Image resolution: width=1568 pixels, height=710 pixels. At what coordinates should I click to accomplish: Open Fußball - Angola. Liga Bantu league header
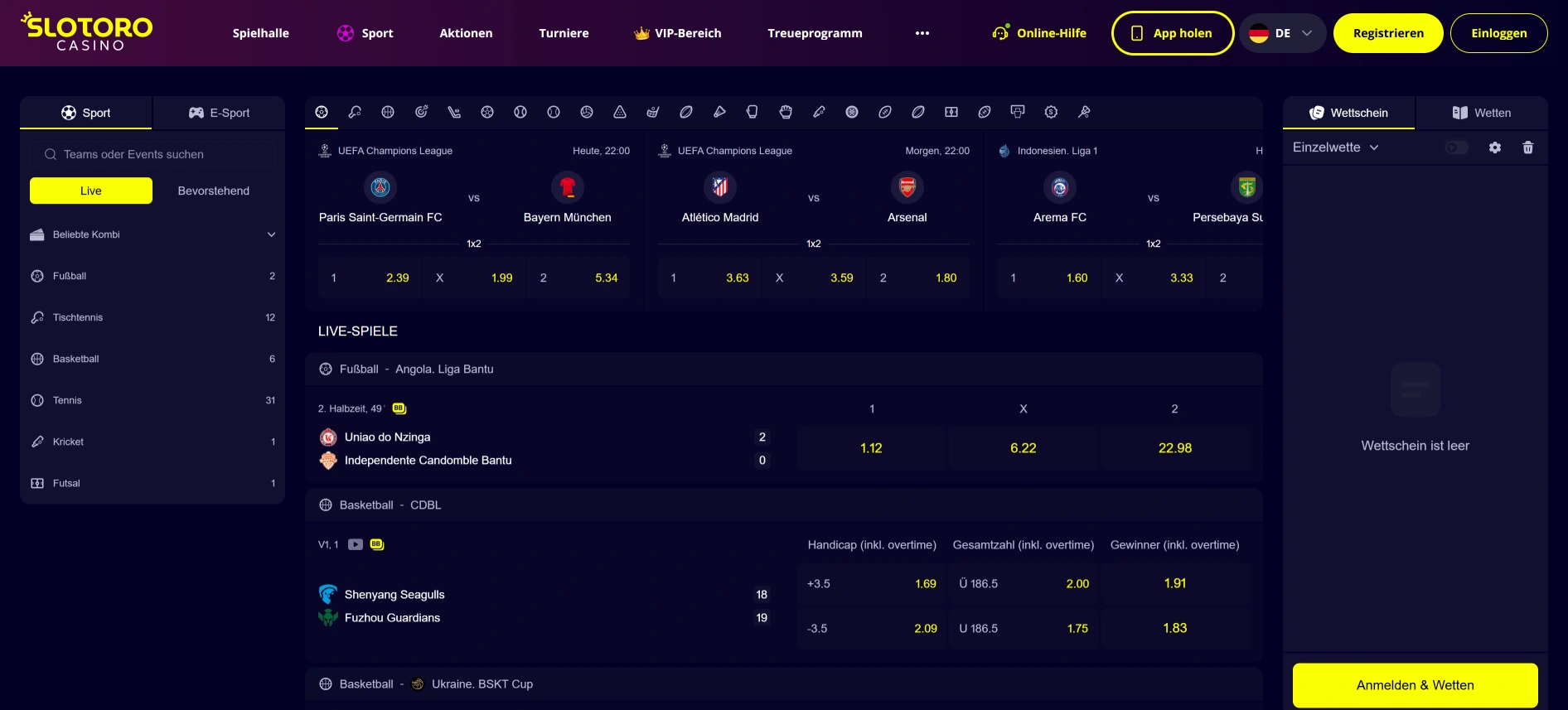point(783,369)
